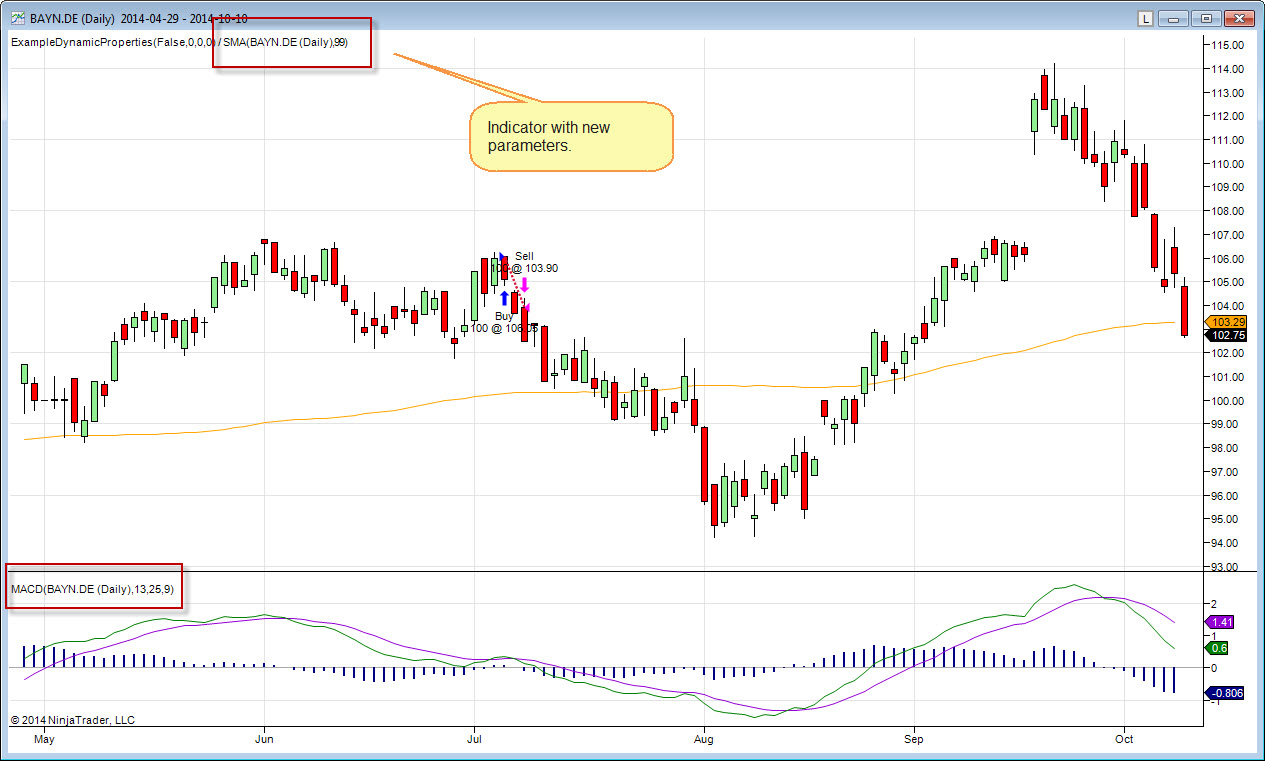
Task: Click the purple 1.41 MACD value marker
Action: coord(1221,622)
